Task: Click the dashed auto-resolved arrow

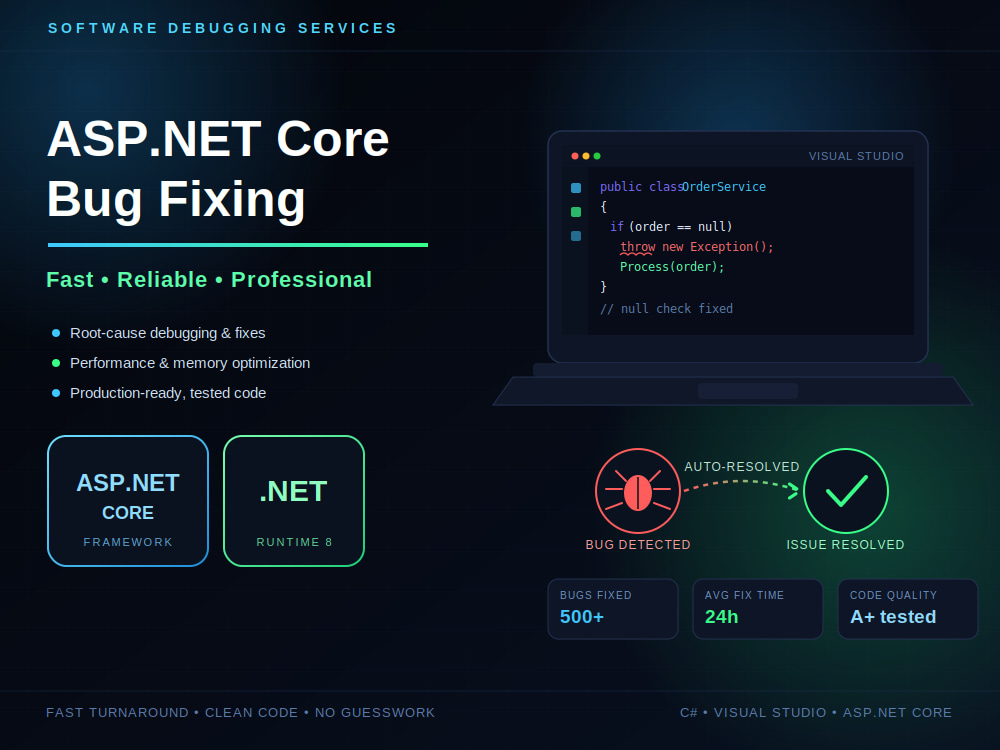Action: [x=741, y=488]
